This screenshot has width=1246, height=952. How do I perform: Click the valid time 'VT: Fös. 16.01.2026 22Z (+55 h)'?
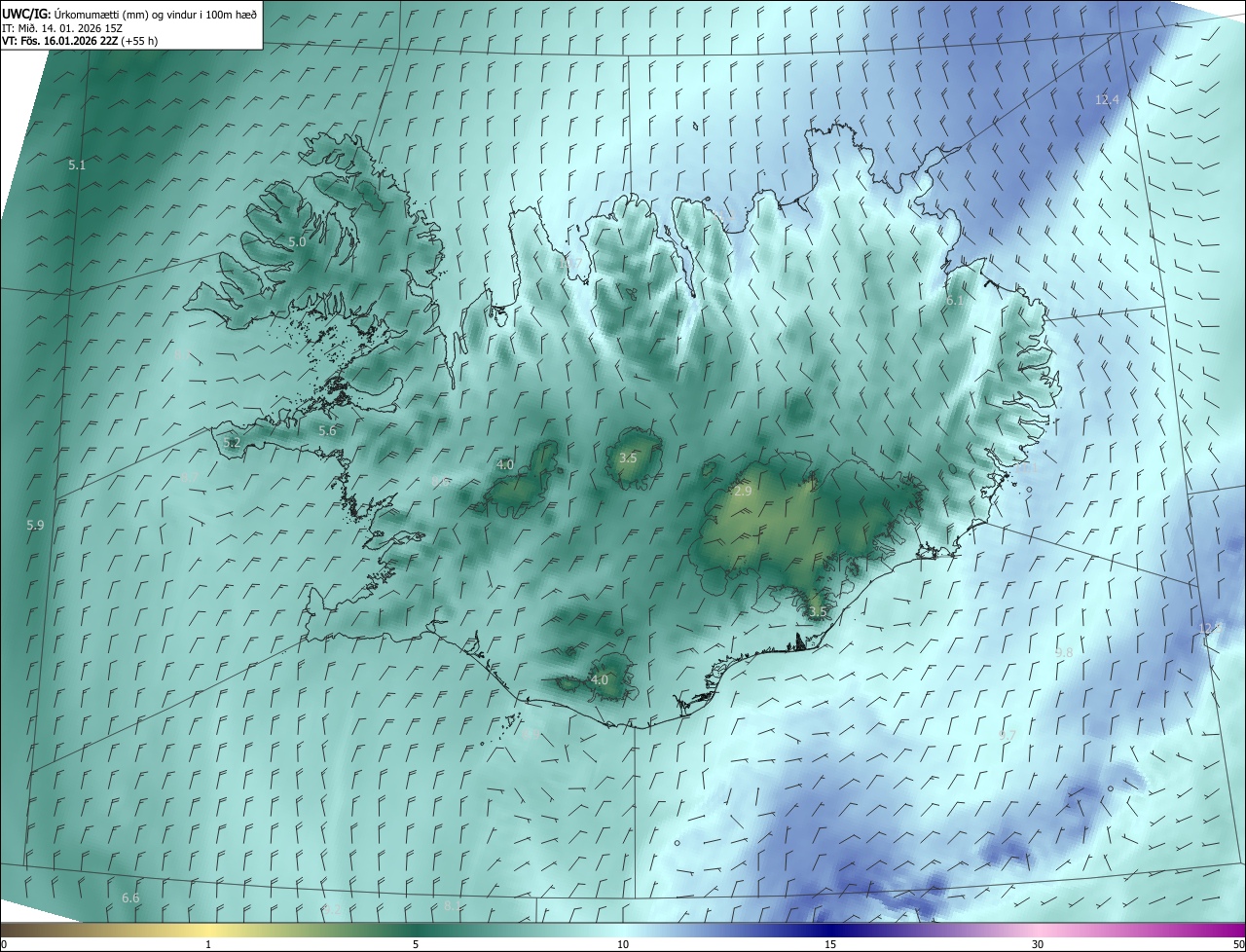(80, 41)
